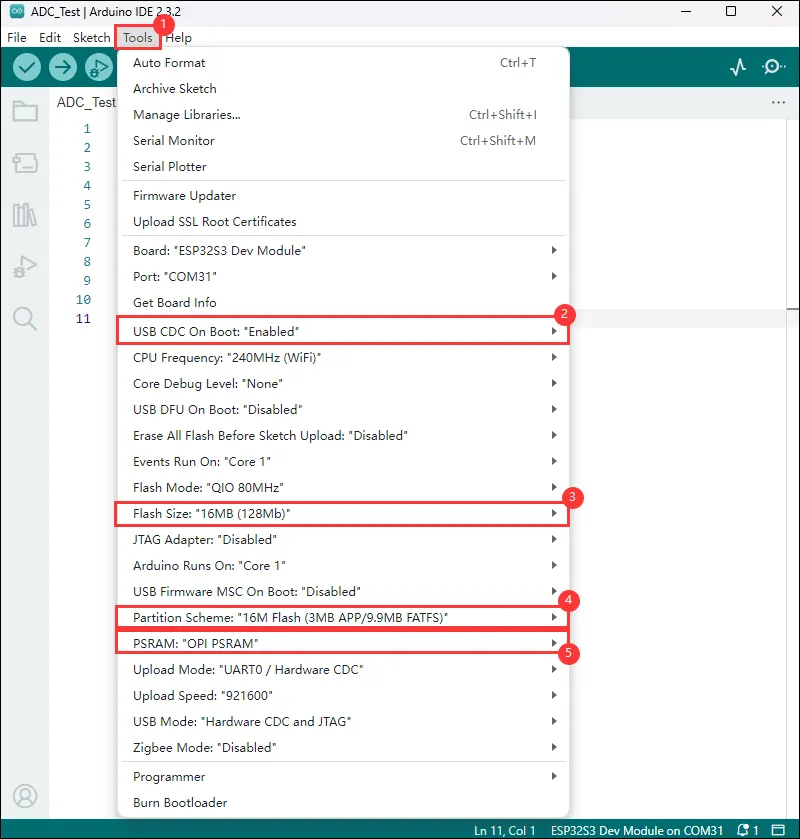The image size is (800, 839).
Task: Click the account profile icon at bottom left
Action: (x=25, y=796)
